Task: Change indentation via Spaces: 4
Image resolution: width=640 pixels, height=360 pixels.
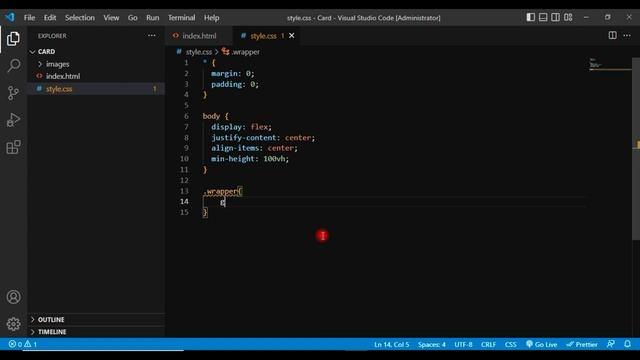Action: pos(431,344)
